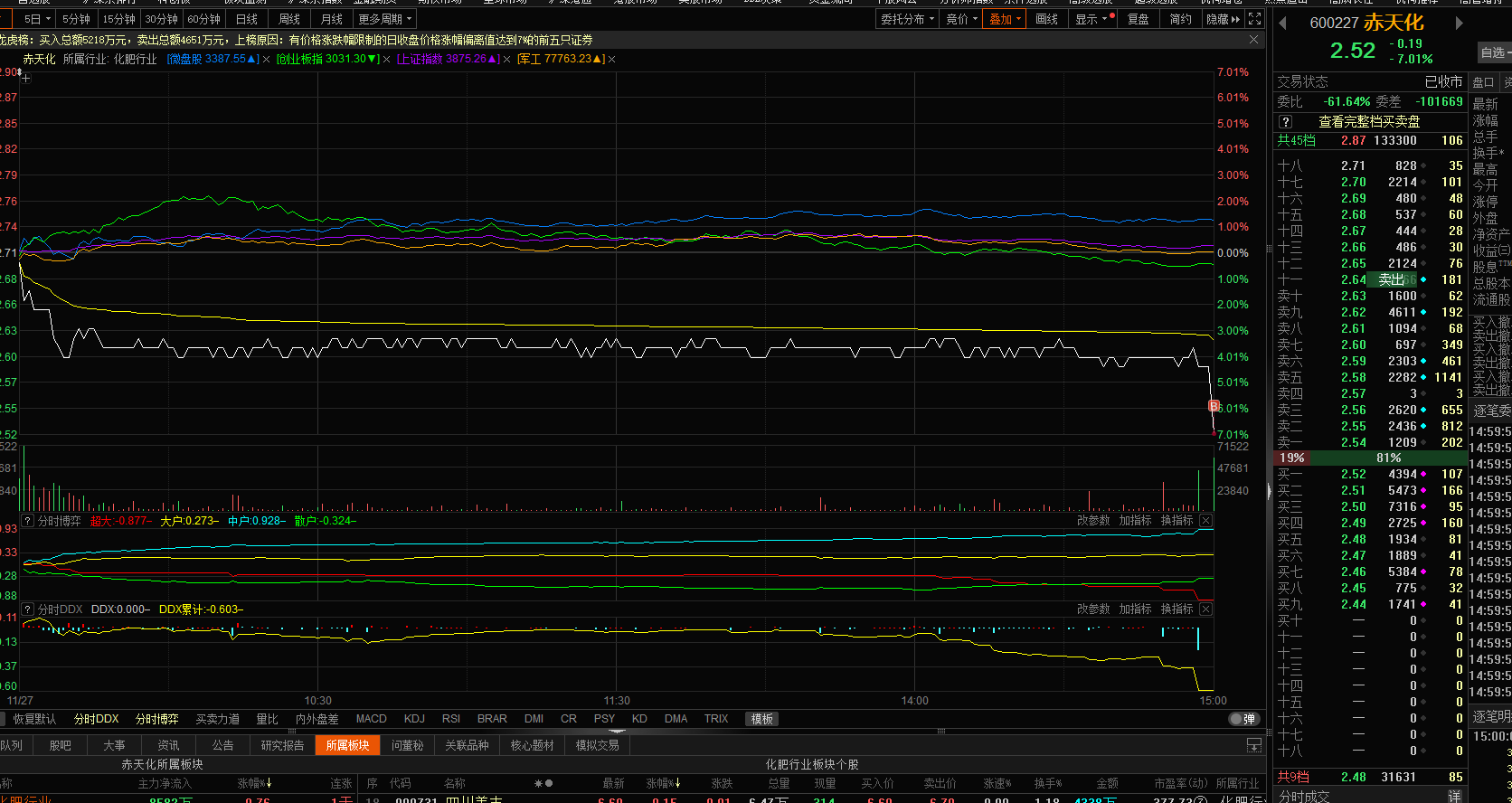Toggle the 弹 popup switch
Viewport: 1512px width, 803px height.
(x=1243, y=719)
